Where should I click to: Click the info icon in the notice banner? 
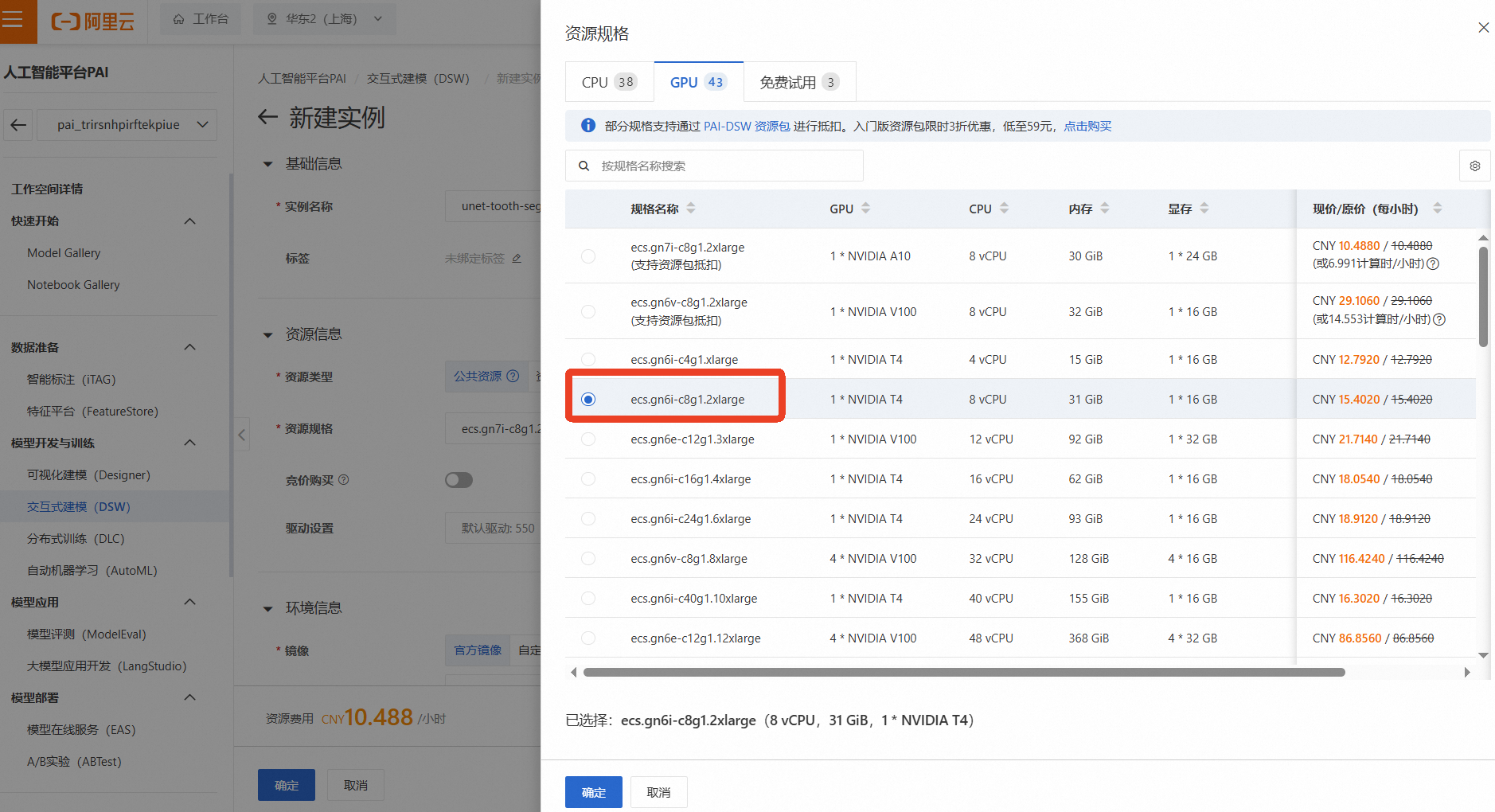(588, 126)
